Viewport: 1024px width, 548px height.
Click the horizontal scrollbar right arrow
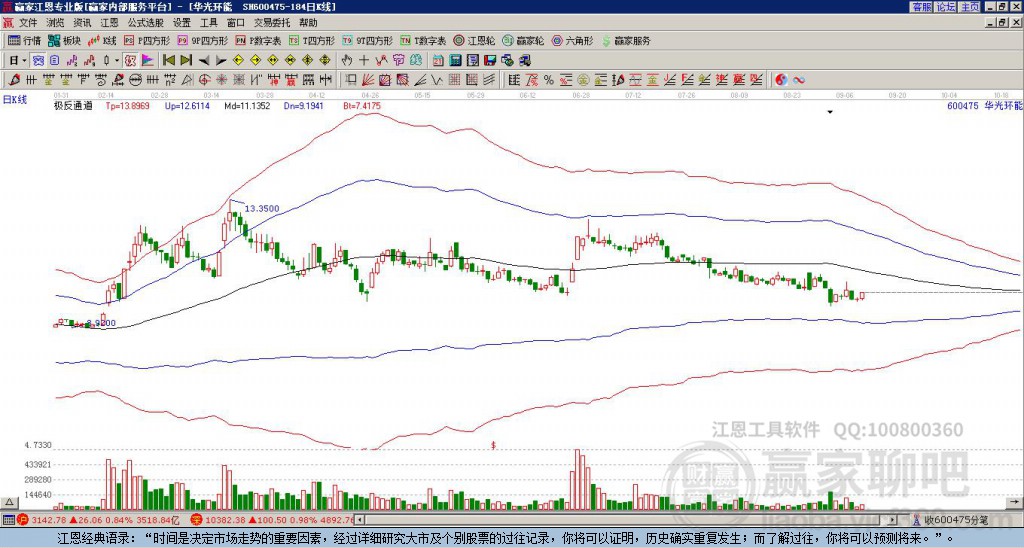[x=892, y=520]
